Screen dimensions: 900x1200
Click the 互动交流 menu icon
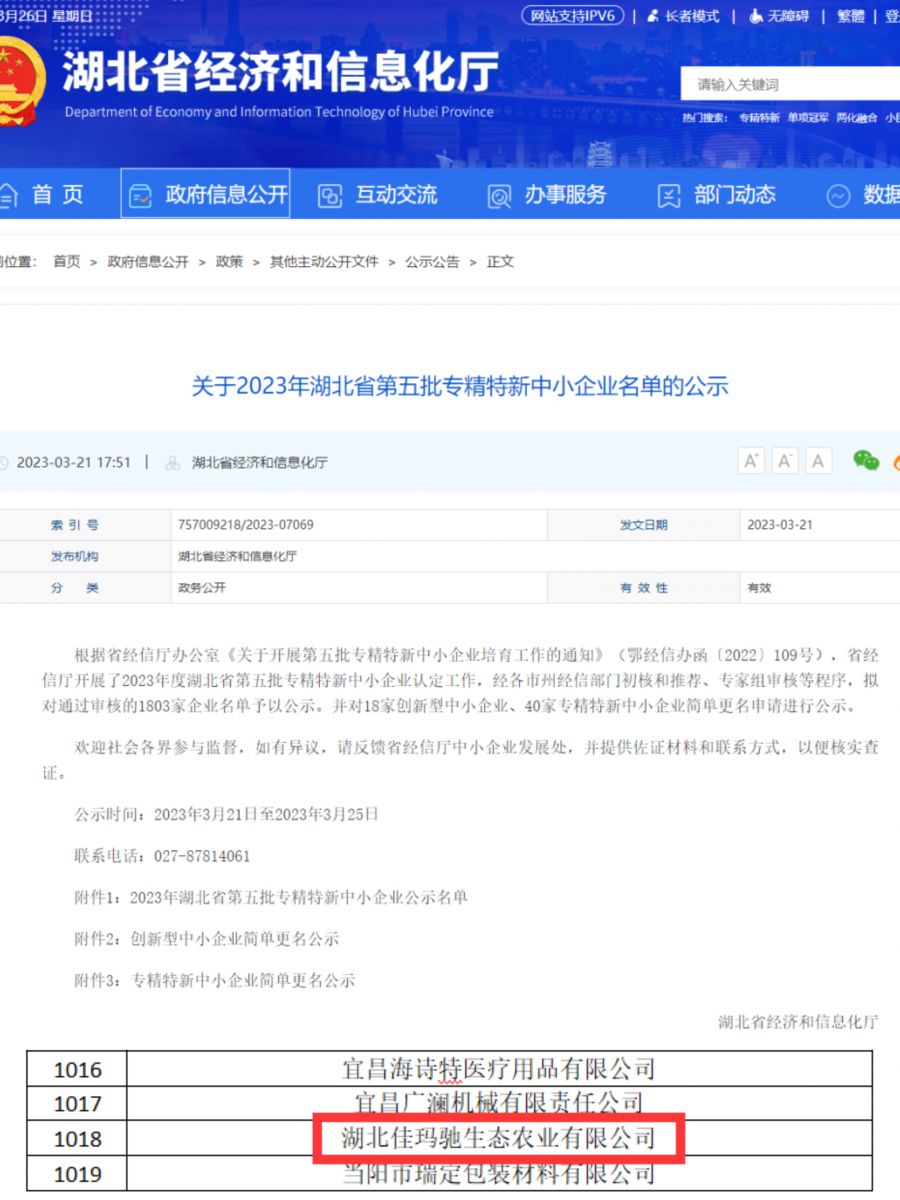tap(330, 196)
